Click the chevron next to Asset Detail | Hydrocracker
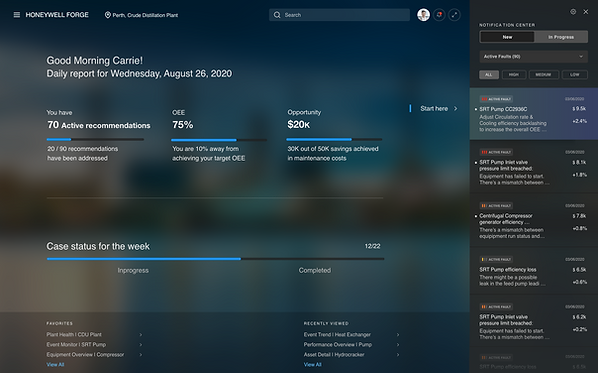Screen dimensions: 598x373 (x=398, y=354)
